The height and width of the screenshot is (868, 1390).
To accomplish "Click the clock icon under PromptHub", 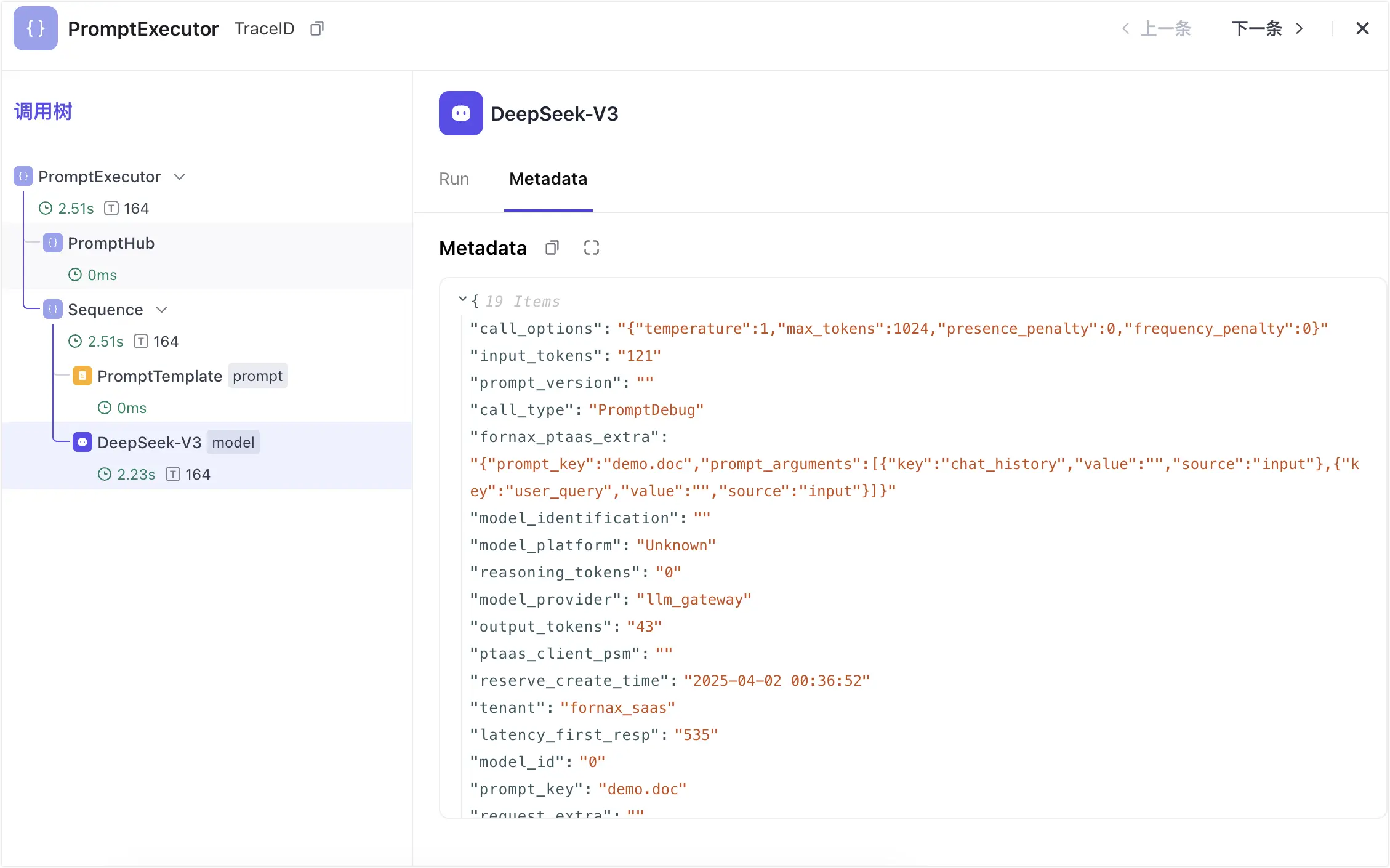I will [75, 275].
